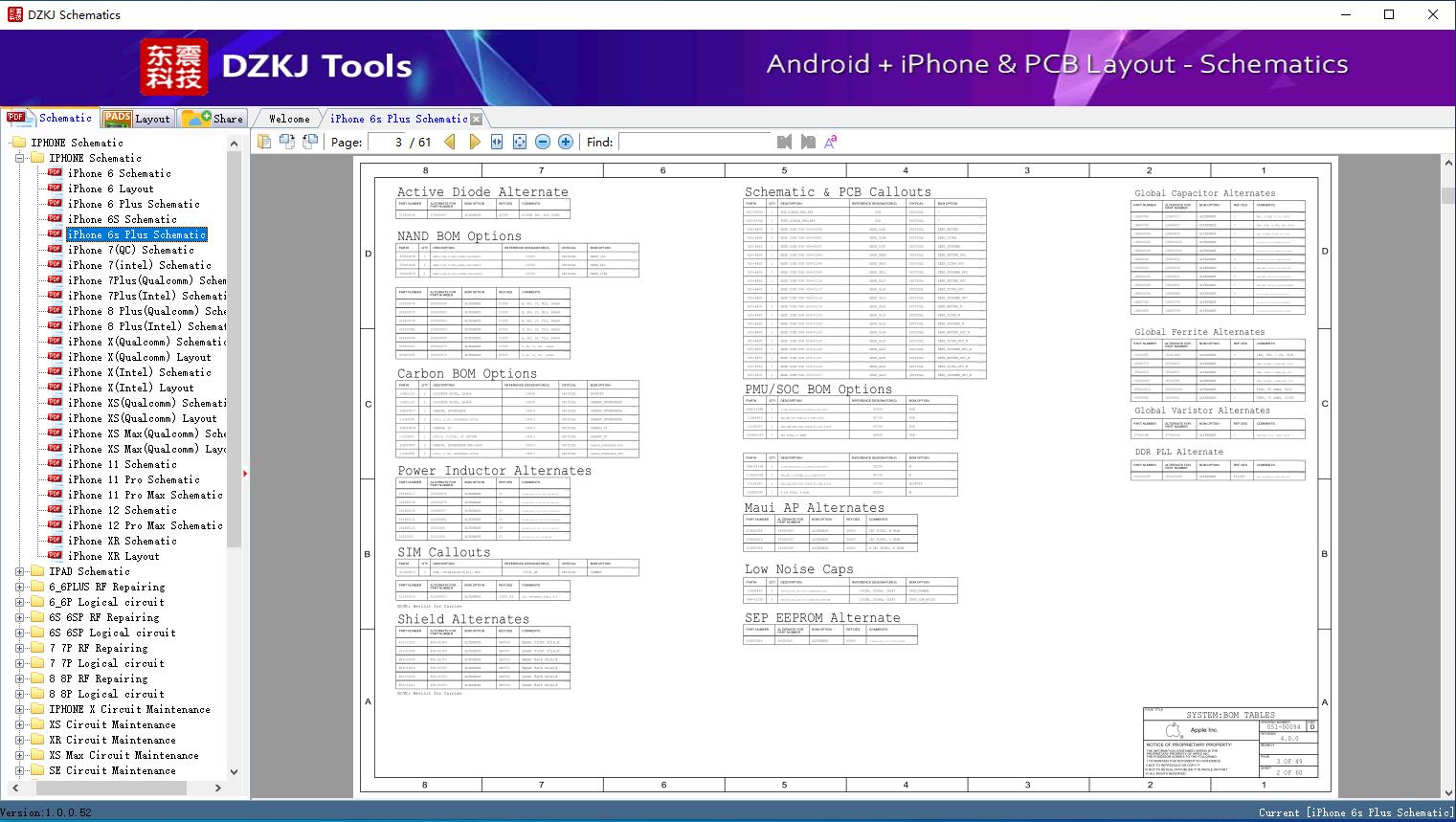1456x822 pixels.
Task: Click the find next match icon
Action: [808, 142]
